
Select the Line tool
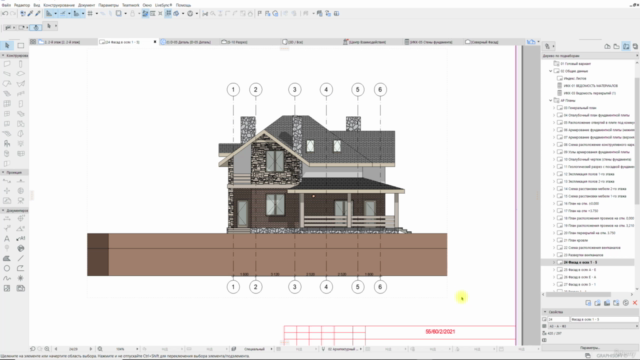[x=21, y=258]
